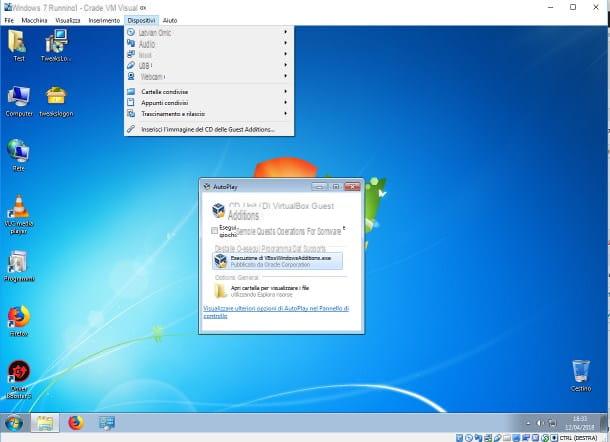Viewport: 610px width, 442px height.
Task: Open the Test folder on the desktop
Action: coord(18,46)
